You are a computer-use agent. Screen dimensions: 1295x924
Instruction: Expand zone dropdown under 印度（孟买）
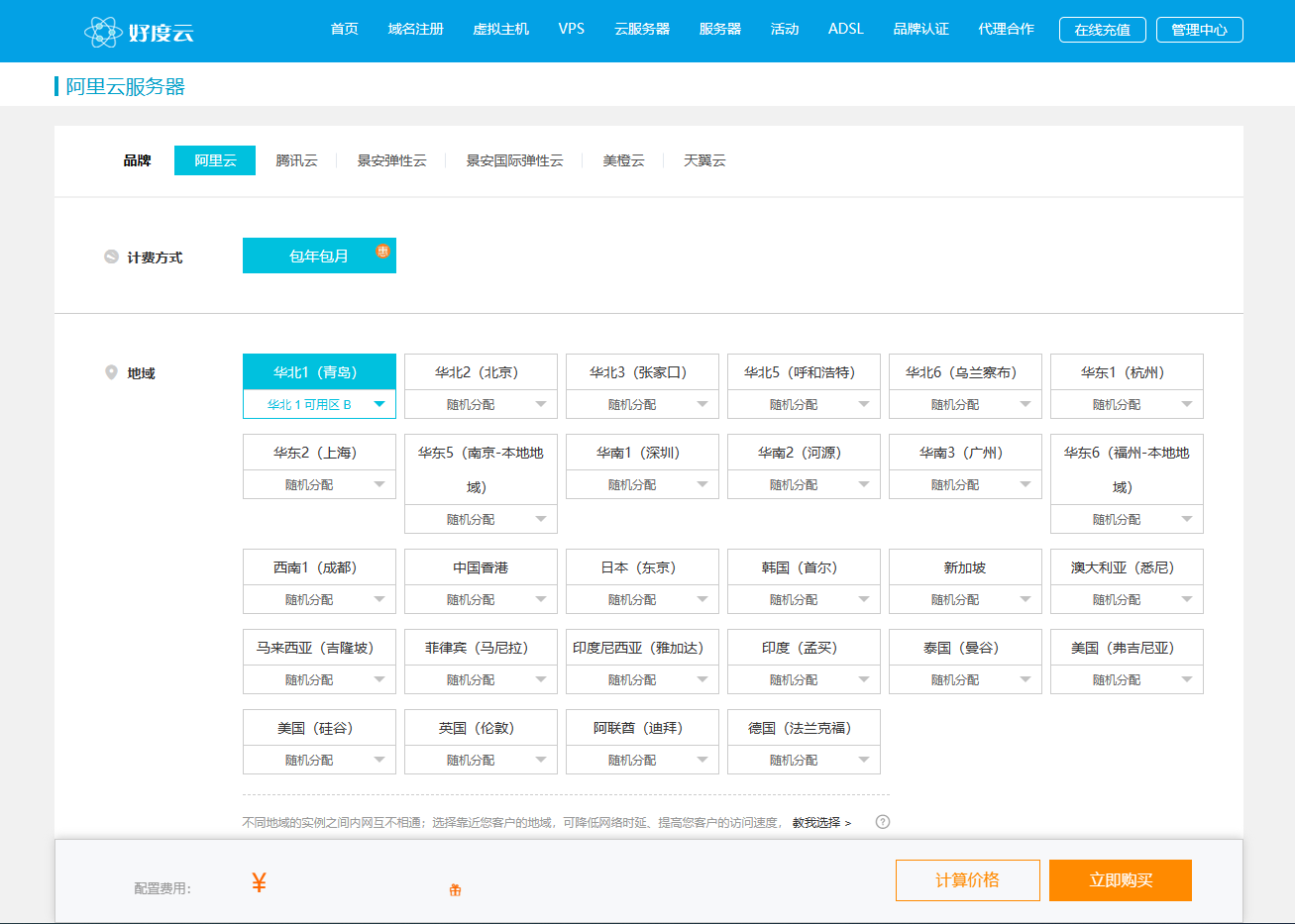804,679
